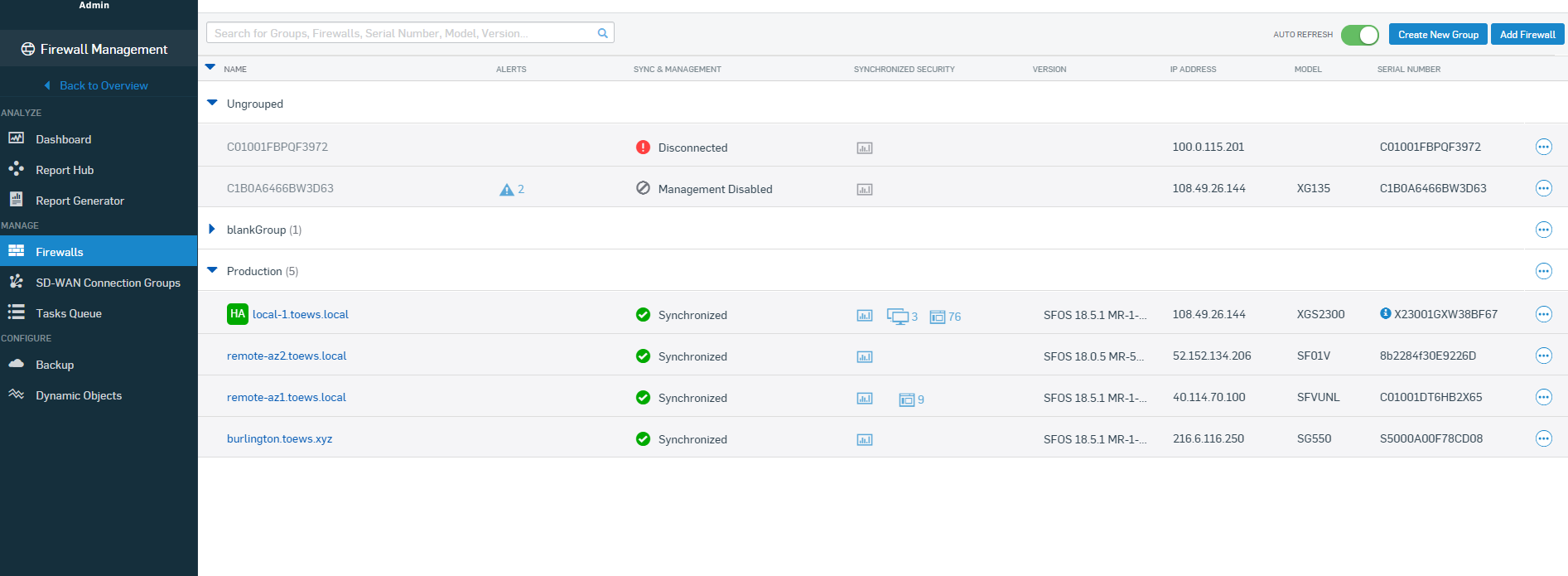1568x576 pixels.
Task: Focus the firewall search field
Action: coord(402,33)
